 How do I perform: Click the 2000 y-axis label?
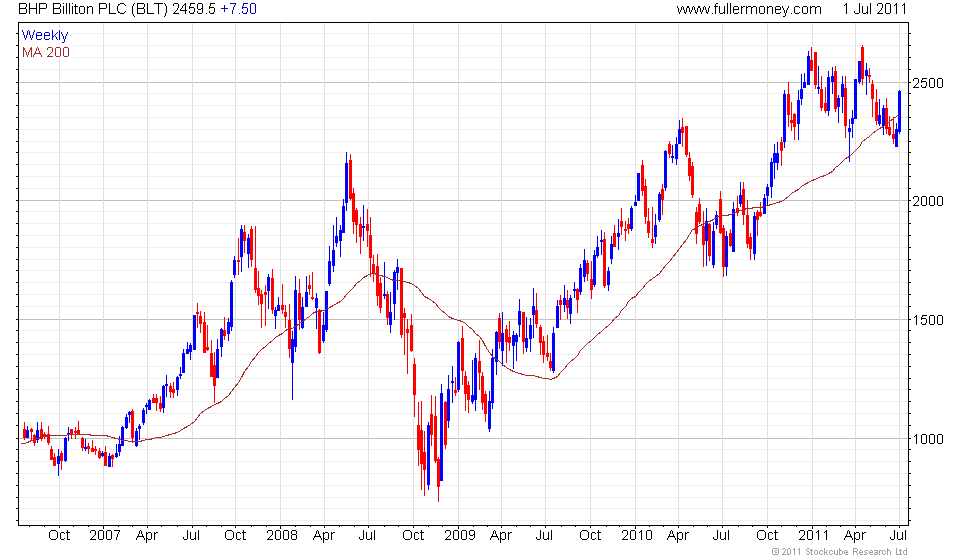[928, 201]
